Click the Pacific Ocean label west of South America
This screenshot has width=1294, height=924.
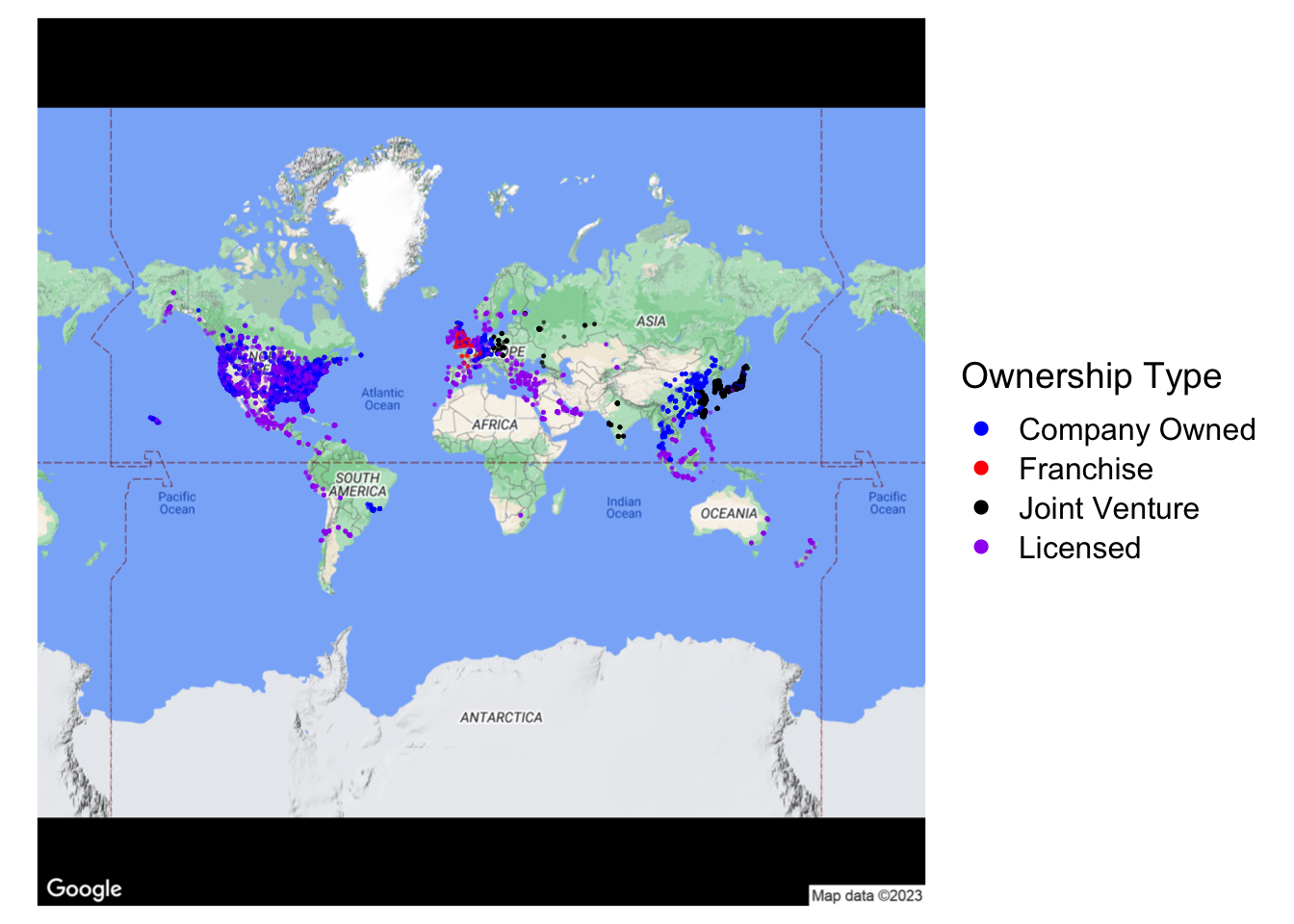tap(177, 503)
